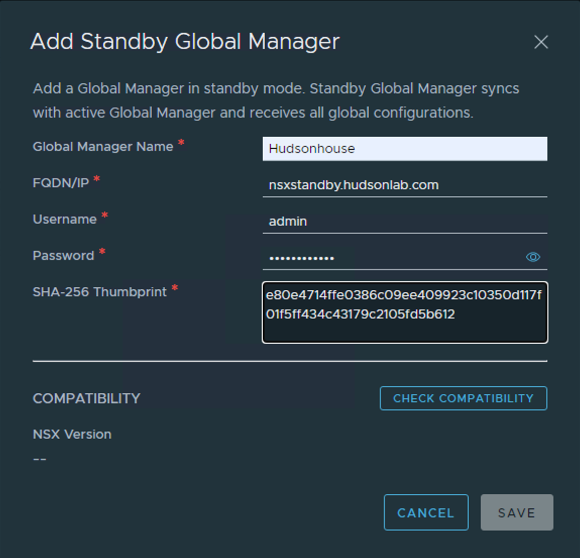Viewport: 580px width, 558px height.
Task: Run the Check Compatibility button
Action: tap(463, 398)
